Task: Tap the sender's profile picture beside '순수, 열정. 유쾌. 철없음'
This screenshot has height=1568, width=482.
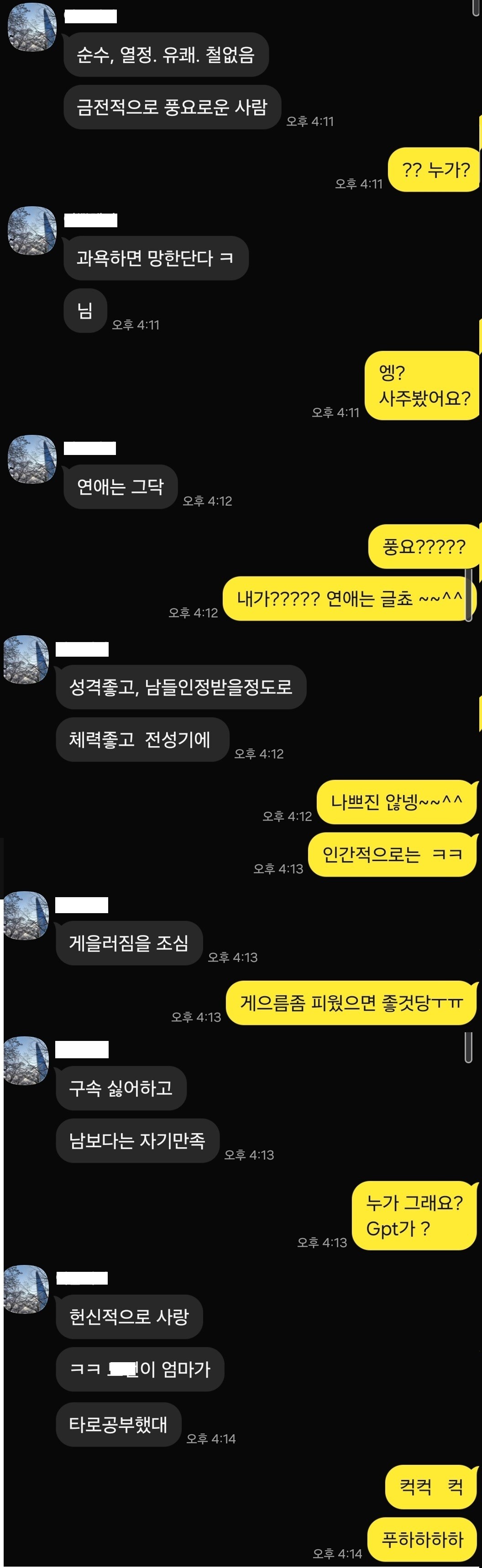Action: coord(31,27)
